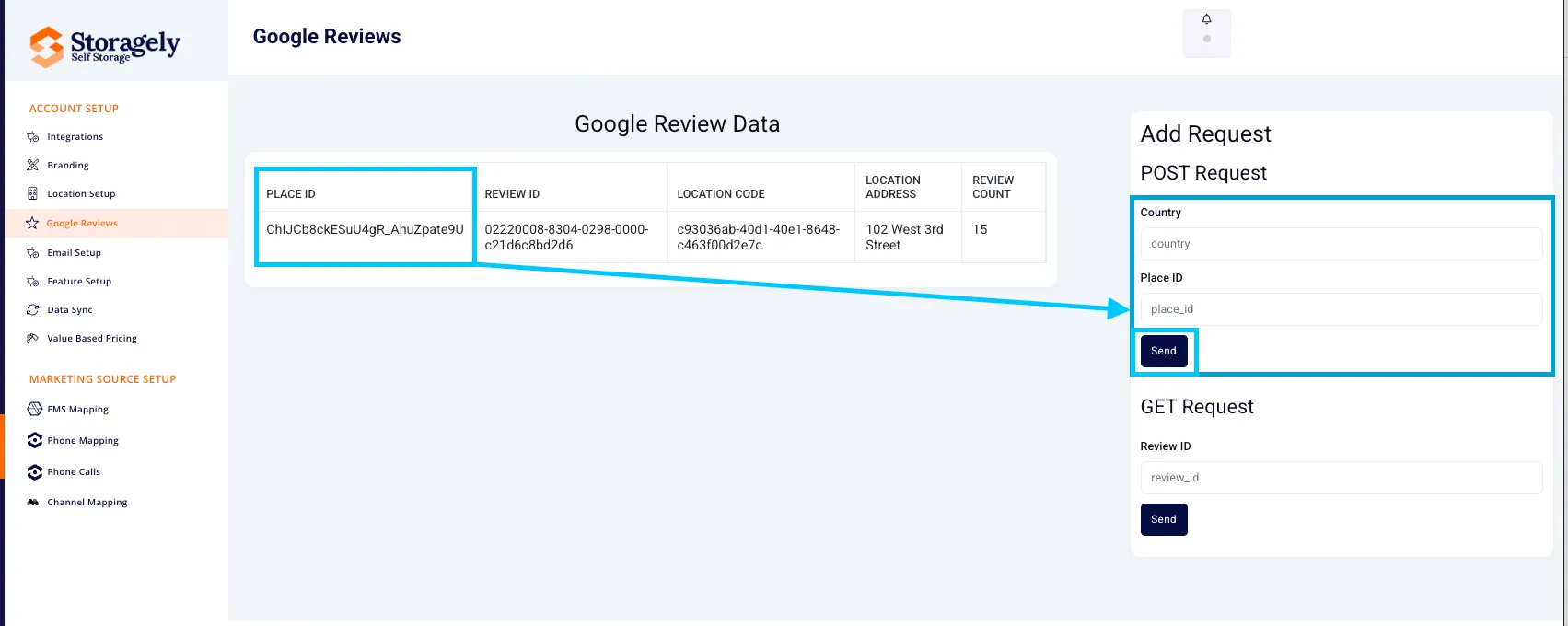Send the POST request
Image resolution: width=1568 pixels, height=626 pixels.
pos(1164,351)
